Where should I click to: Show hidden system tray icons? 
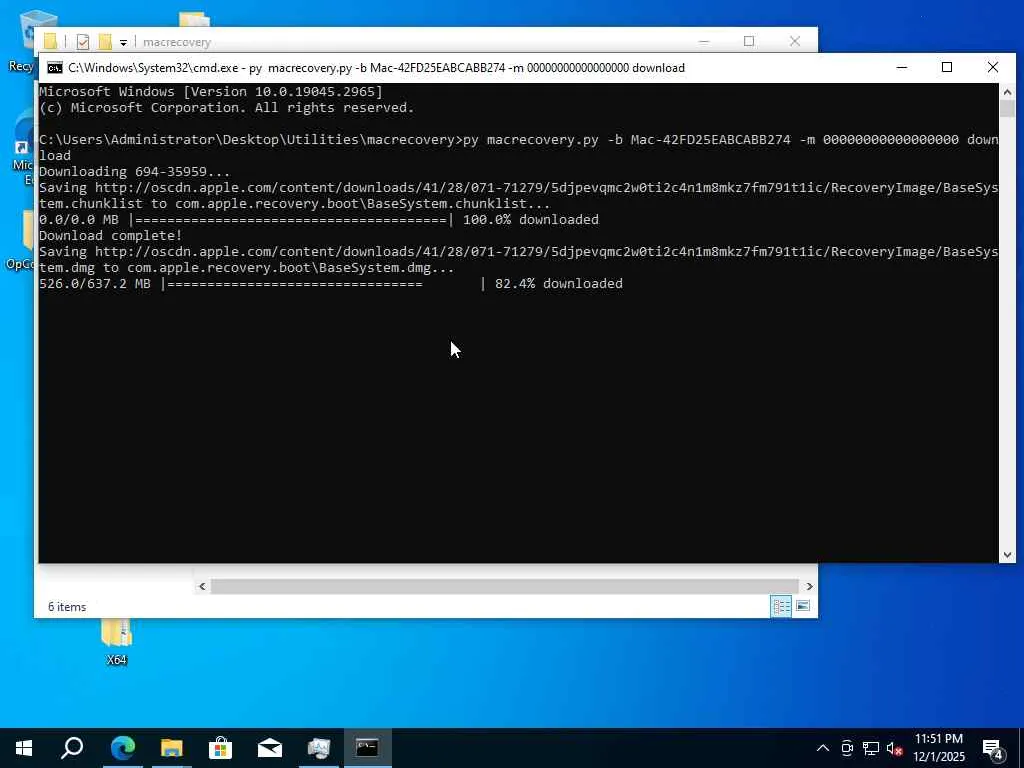[823, 748]
